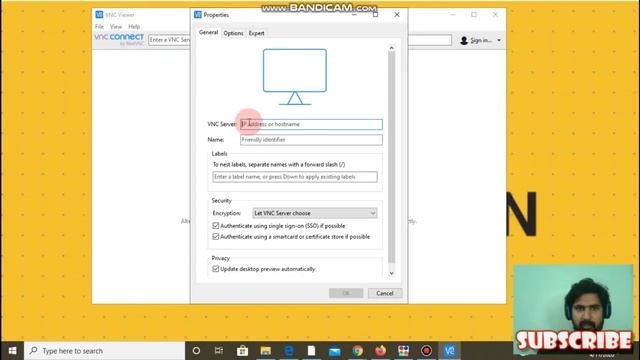Close the VNC Viewer window

[x=495, y=15]
